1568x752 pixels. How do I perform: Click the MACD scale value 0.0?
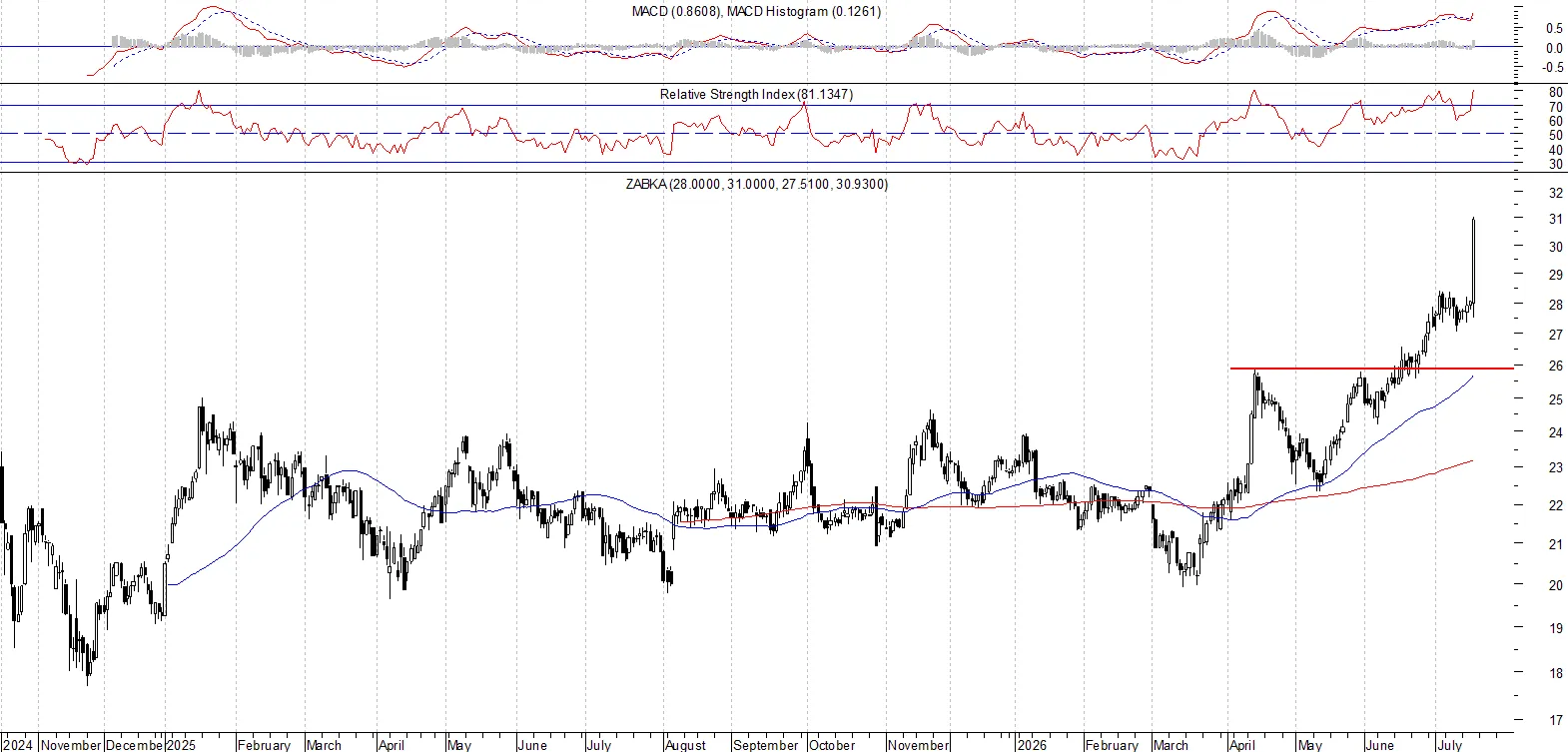coord(1555,48)
